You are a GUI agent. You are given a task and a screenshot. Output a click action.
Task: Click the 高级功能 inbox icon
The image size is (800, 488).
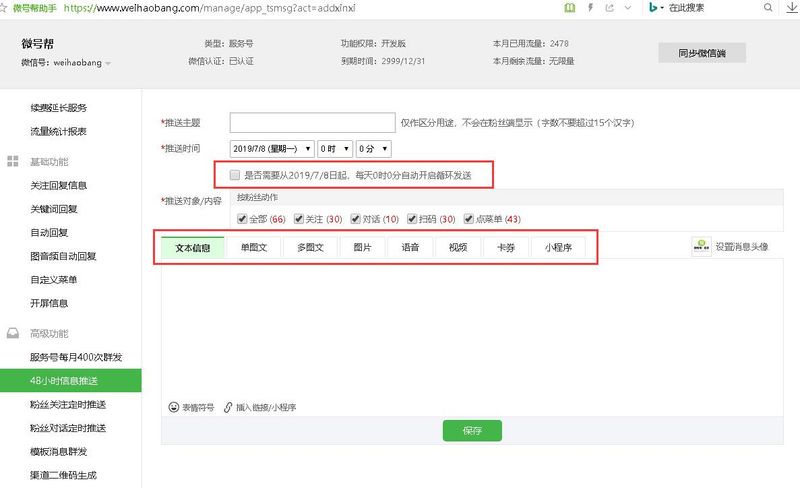[13, 333]
